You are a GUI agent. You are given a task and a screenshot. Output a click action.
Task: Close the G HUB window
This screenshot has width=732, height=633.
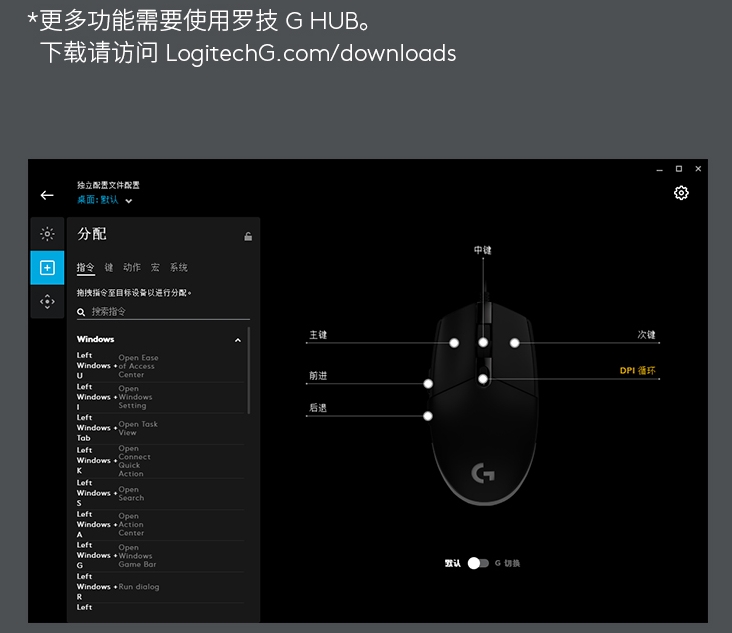pos(698,169)
